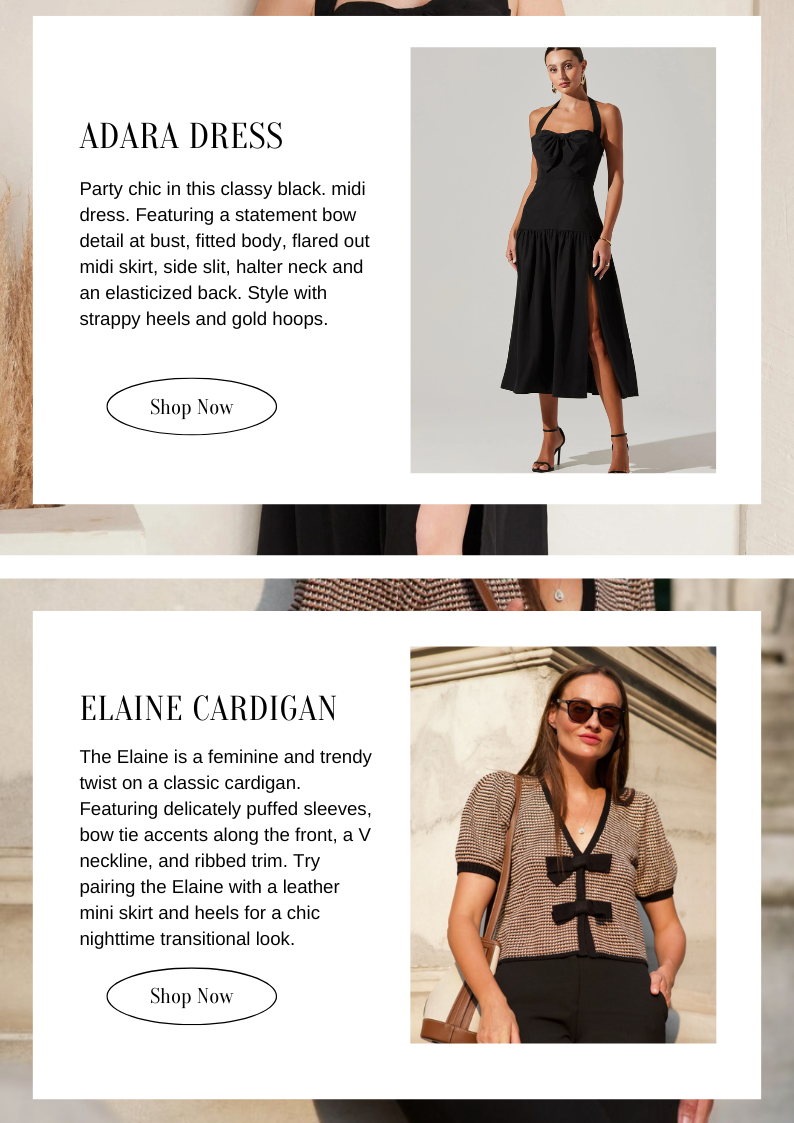Click the Elaine cardigan description paragraph

tap(226, 847)
